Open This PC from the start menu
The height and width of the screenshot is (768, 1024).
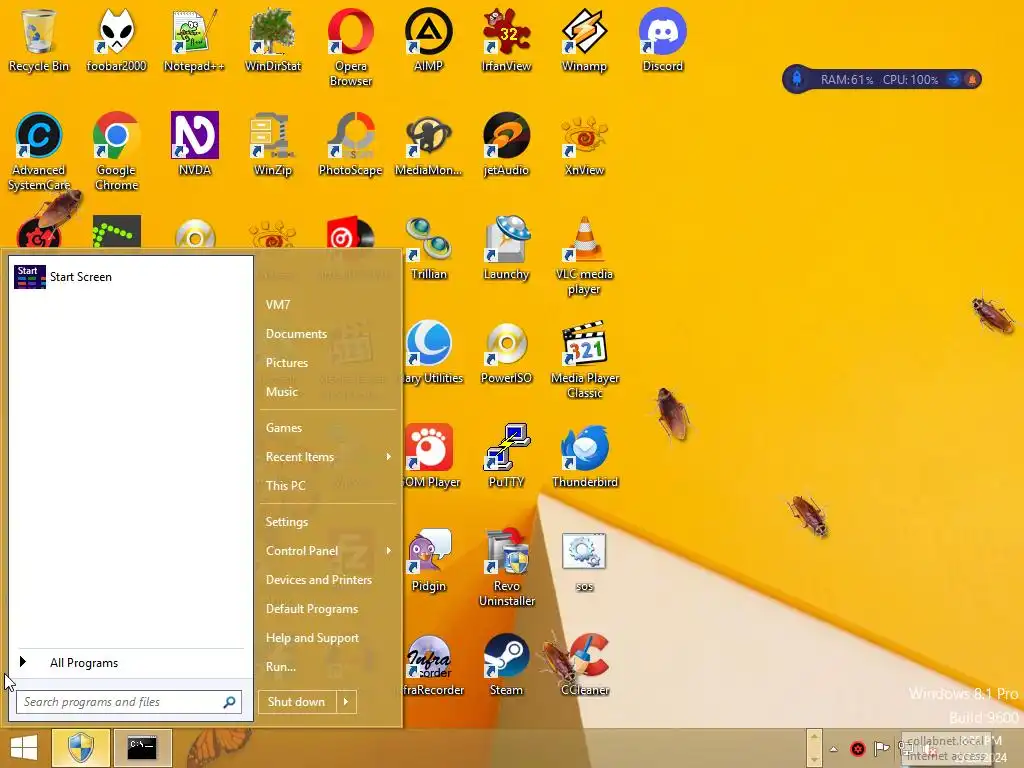(285, 486)
